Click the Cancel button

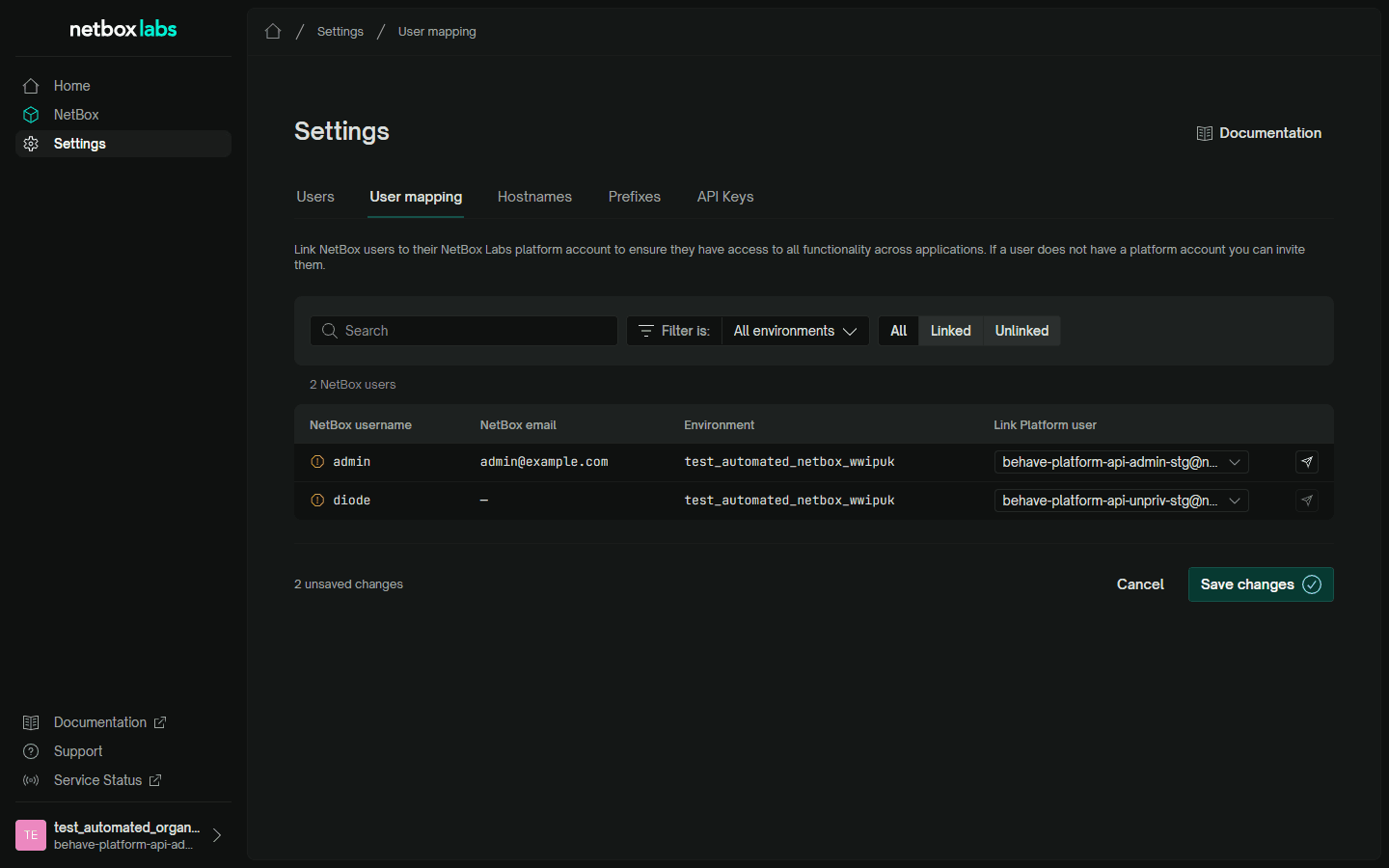(x=1140, y=584)
